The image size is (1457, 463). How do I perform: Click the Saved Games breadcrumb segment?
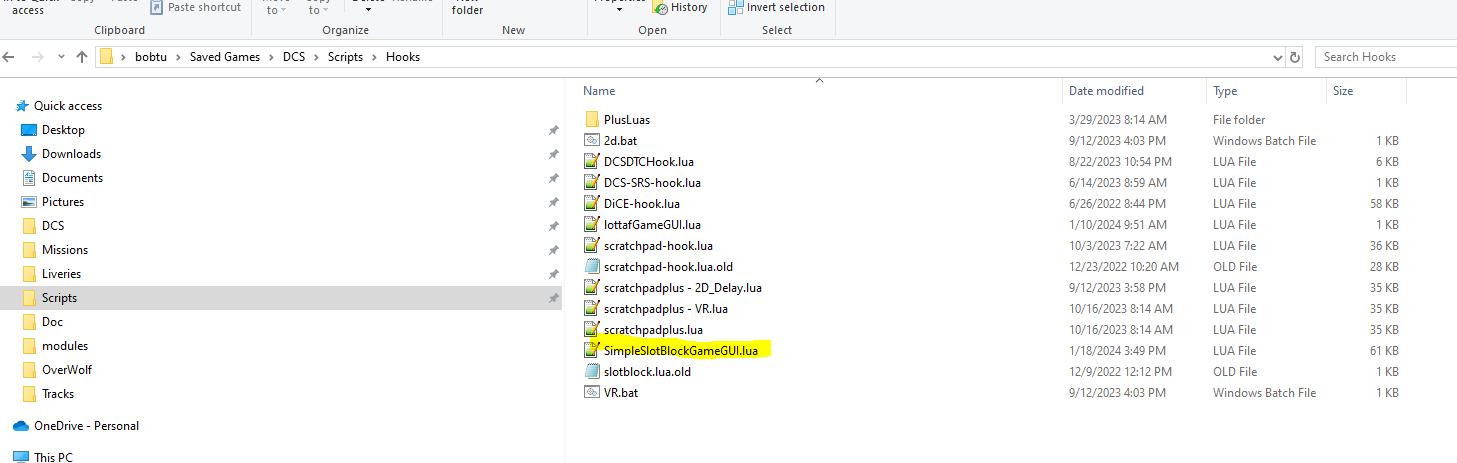225,57
